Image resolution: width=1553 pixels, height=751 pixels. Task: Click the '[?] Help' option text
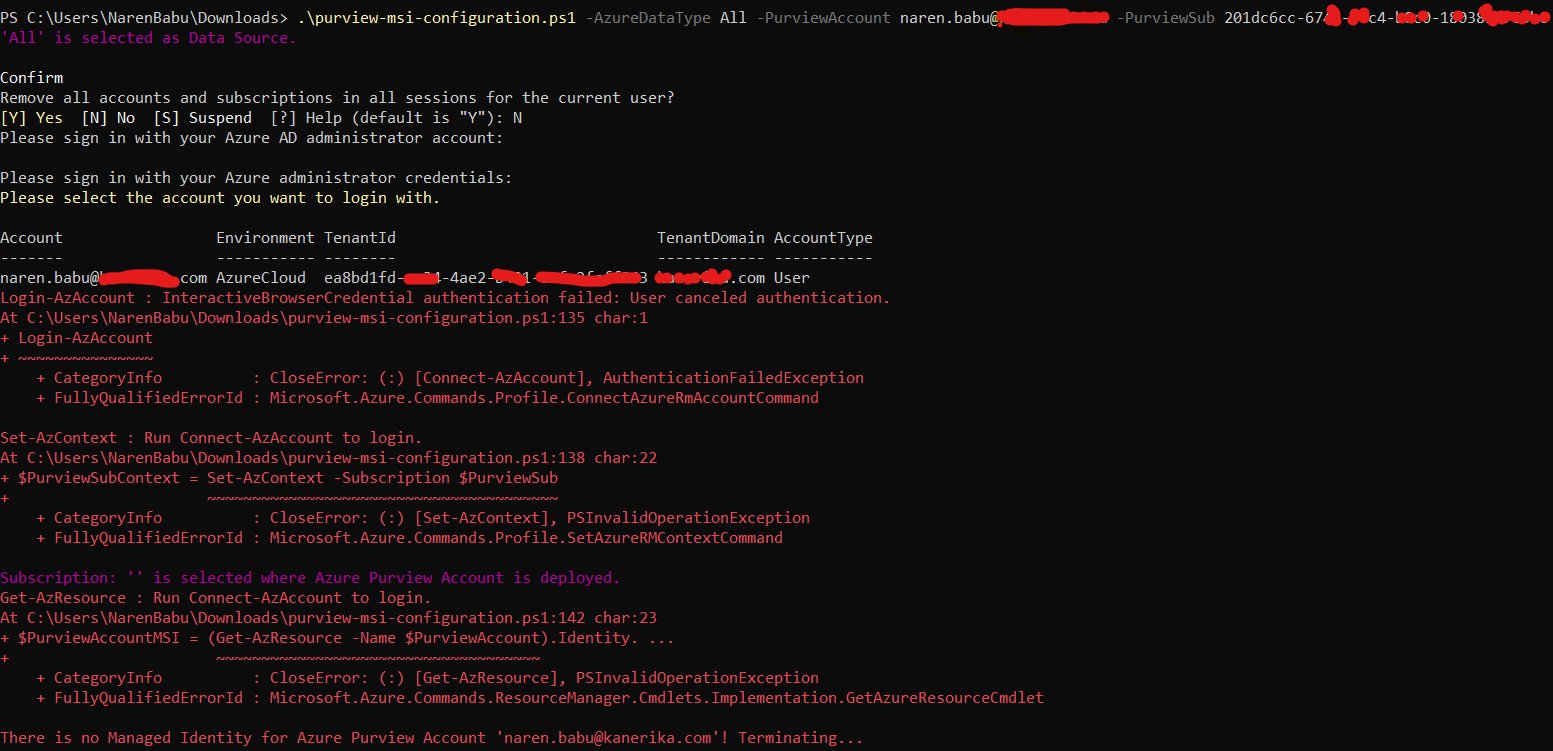(x=307, y=118)
